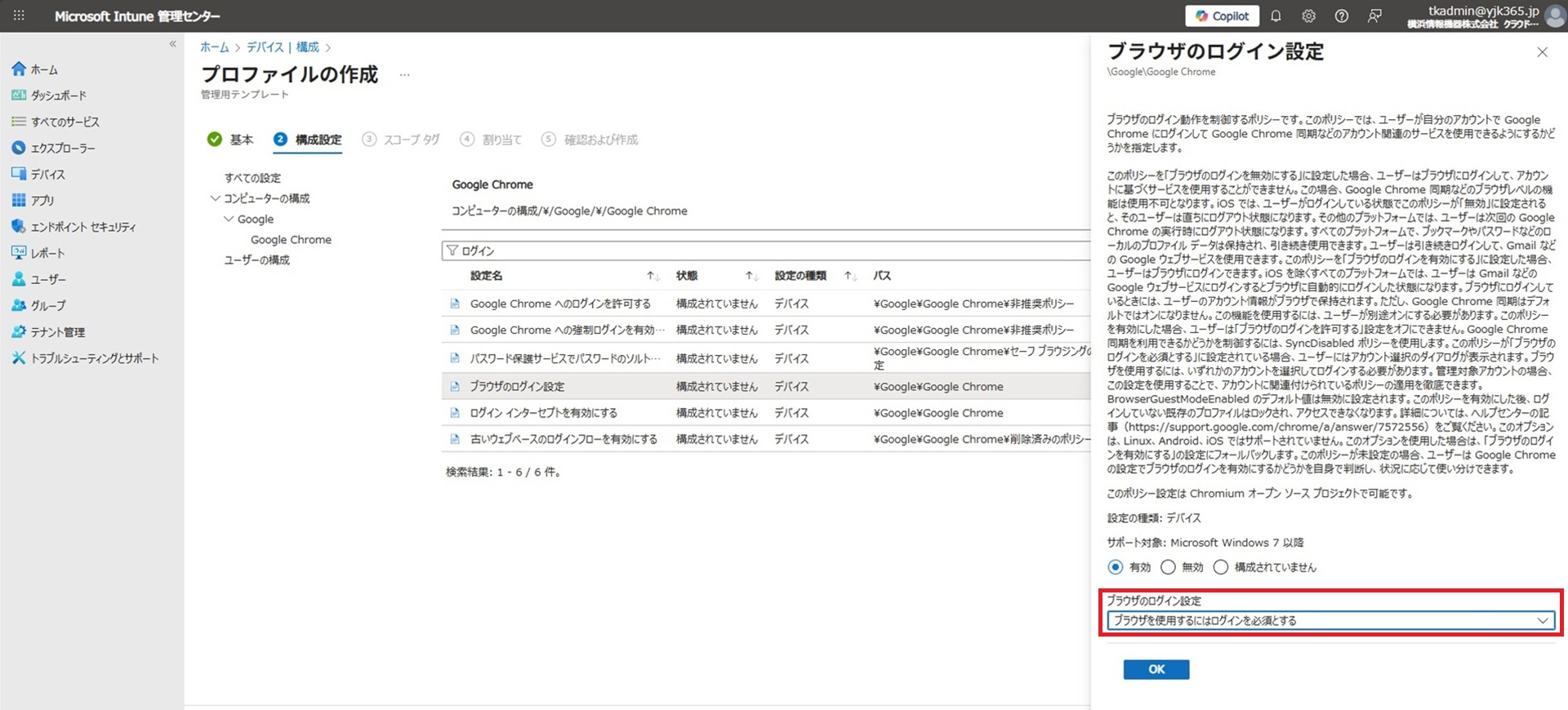Viewport: 1568px width, 710px height.
Task: Select the 有効 radio button
Action: [1115, 567]
